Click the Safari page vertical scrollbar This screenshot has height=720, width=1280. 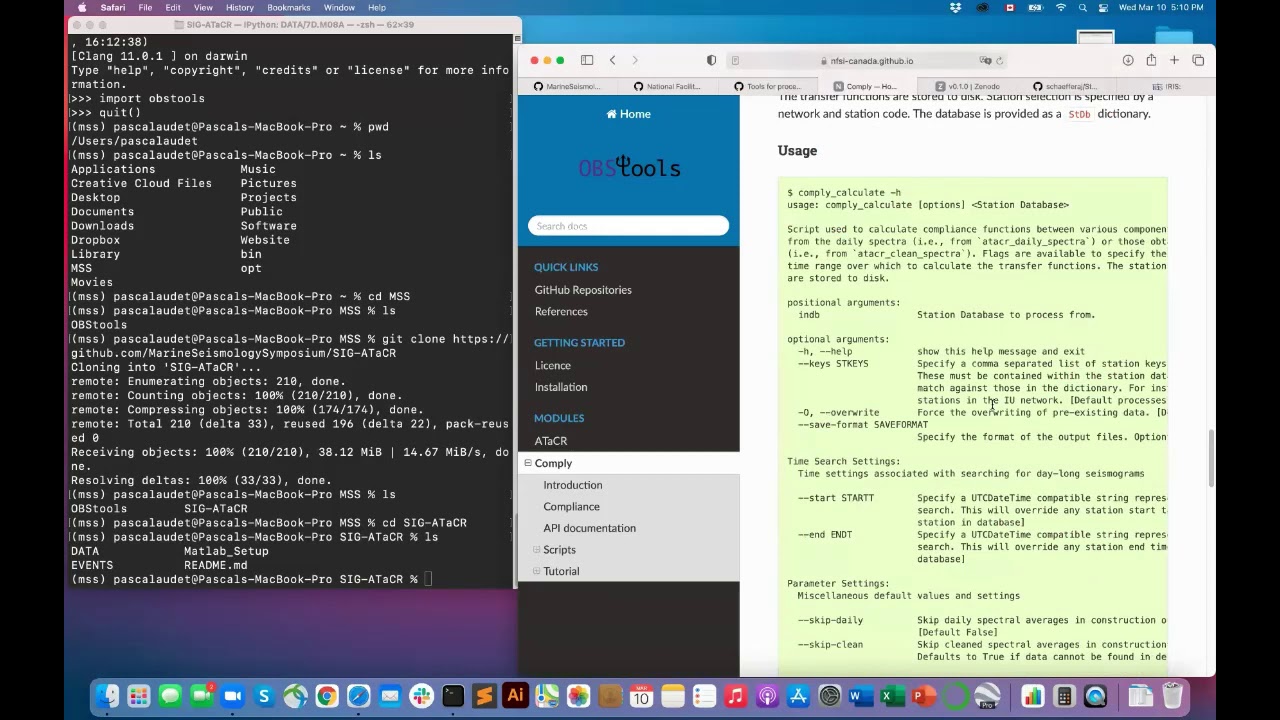point(1211,458)
